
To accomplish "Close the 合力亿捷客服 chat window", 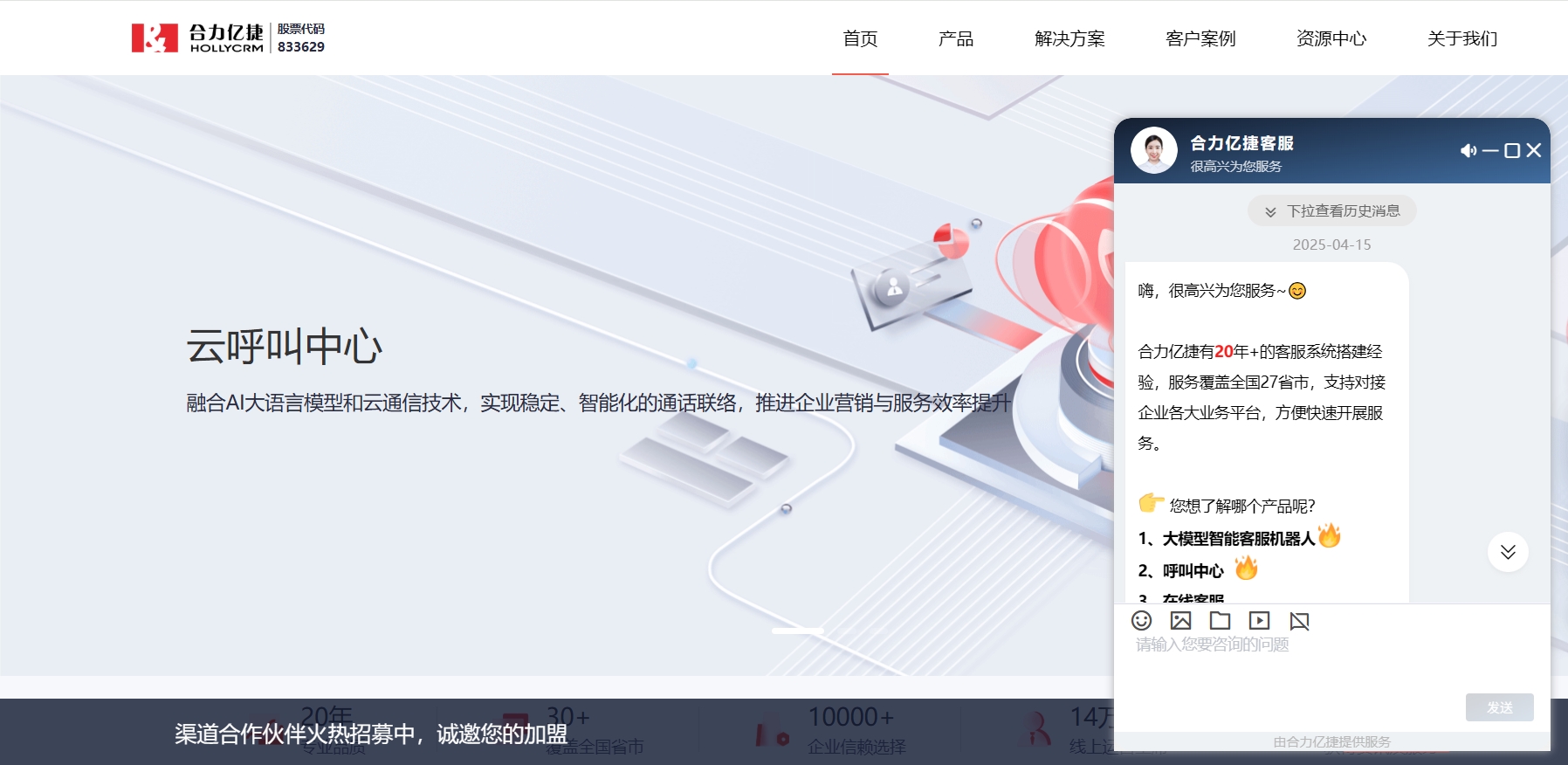I will click(x=1534, y=150).
